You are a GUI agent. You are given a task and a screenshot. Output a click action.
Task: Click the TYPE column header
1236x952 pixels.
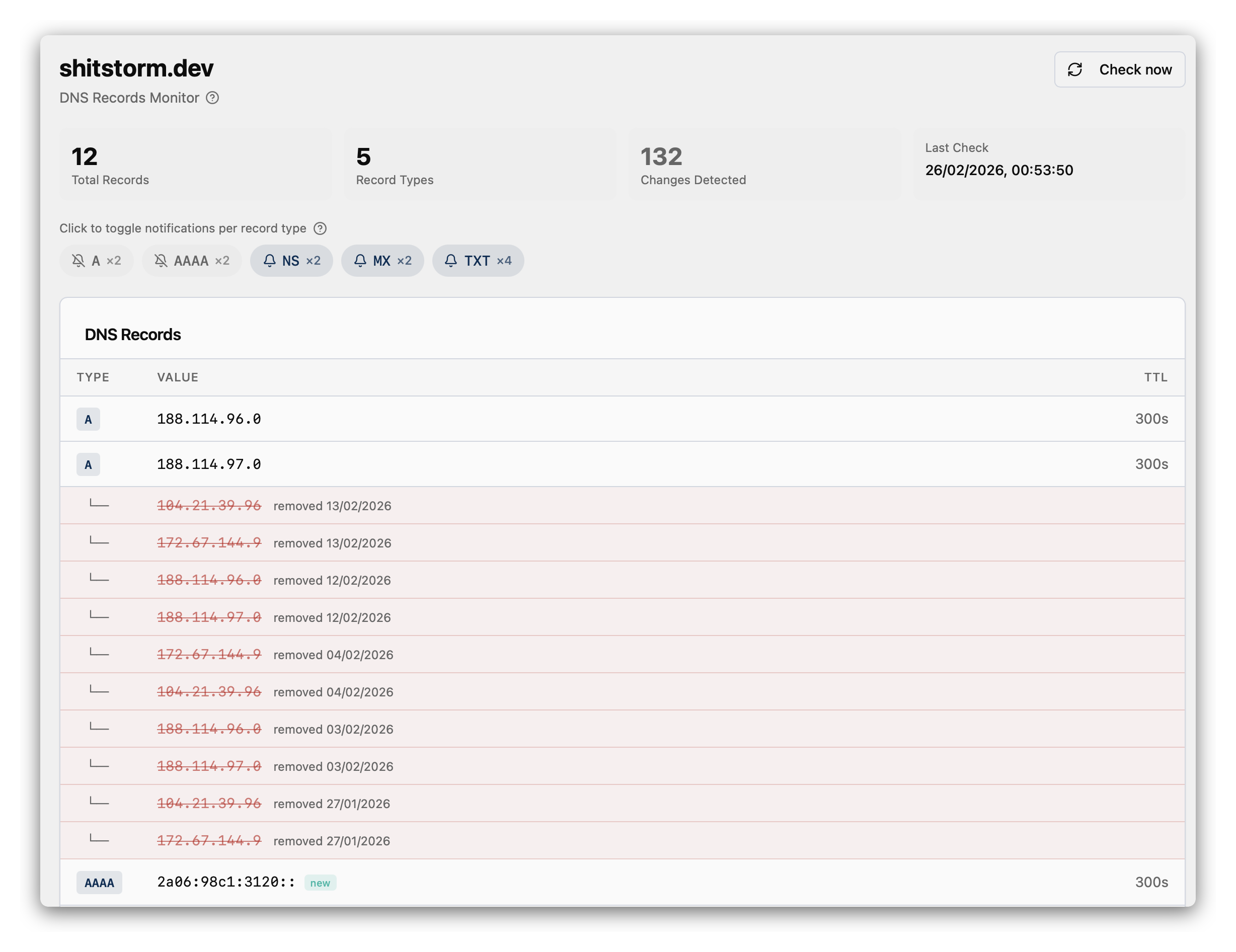pyautogui.click(x=93, y=377)
